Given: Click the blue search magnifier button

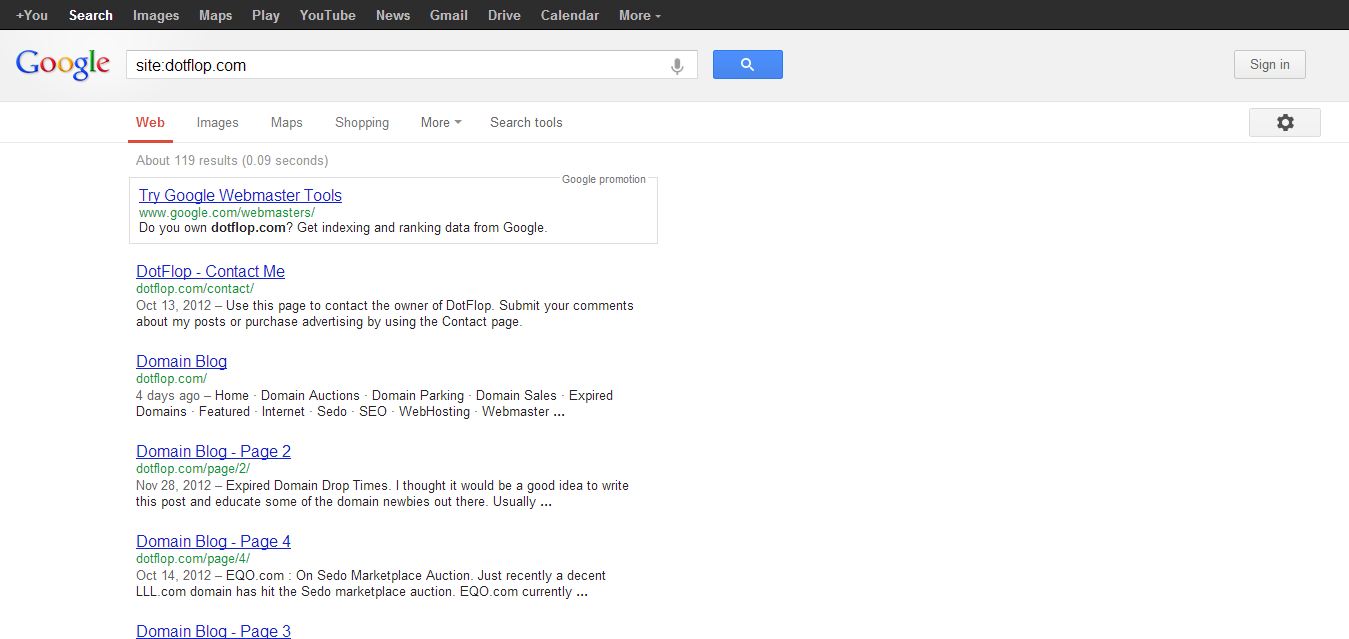Looking at the screenshot, I should 747,65.
